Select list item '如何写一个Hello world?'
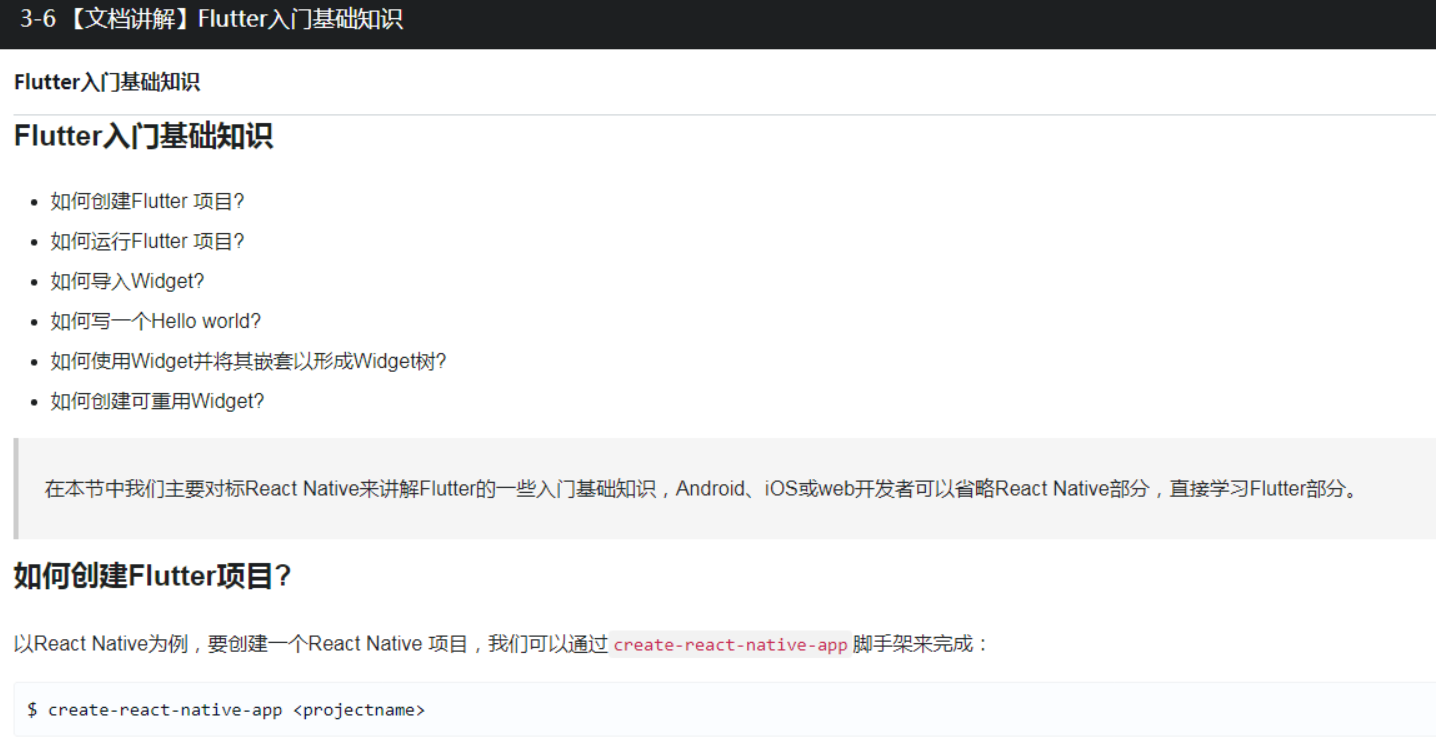1436x742 pixels. pyautogui.click(x=156, y=321)
